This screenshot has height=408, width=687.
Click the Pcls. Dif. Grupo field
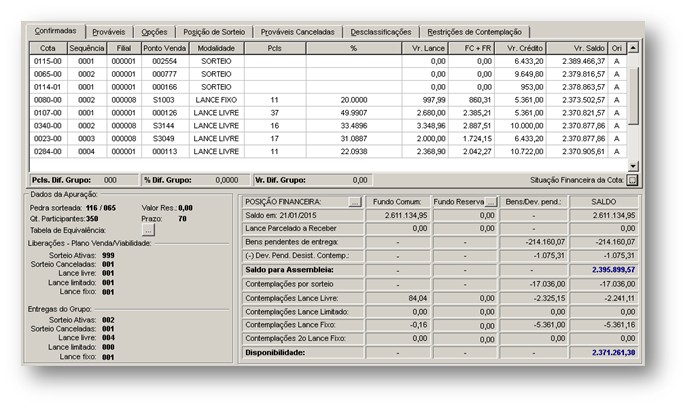coord(84,180)
